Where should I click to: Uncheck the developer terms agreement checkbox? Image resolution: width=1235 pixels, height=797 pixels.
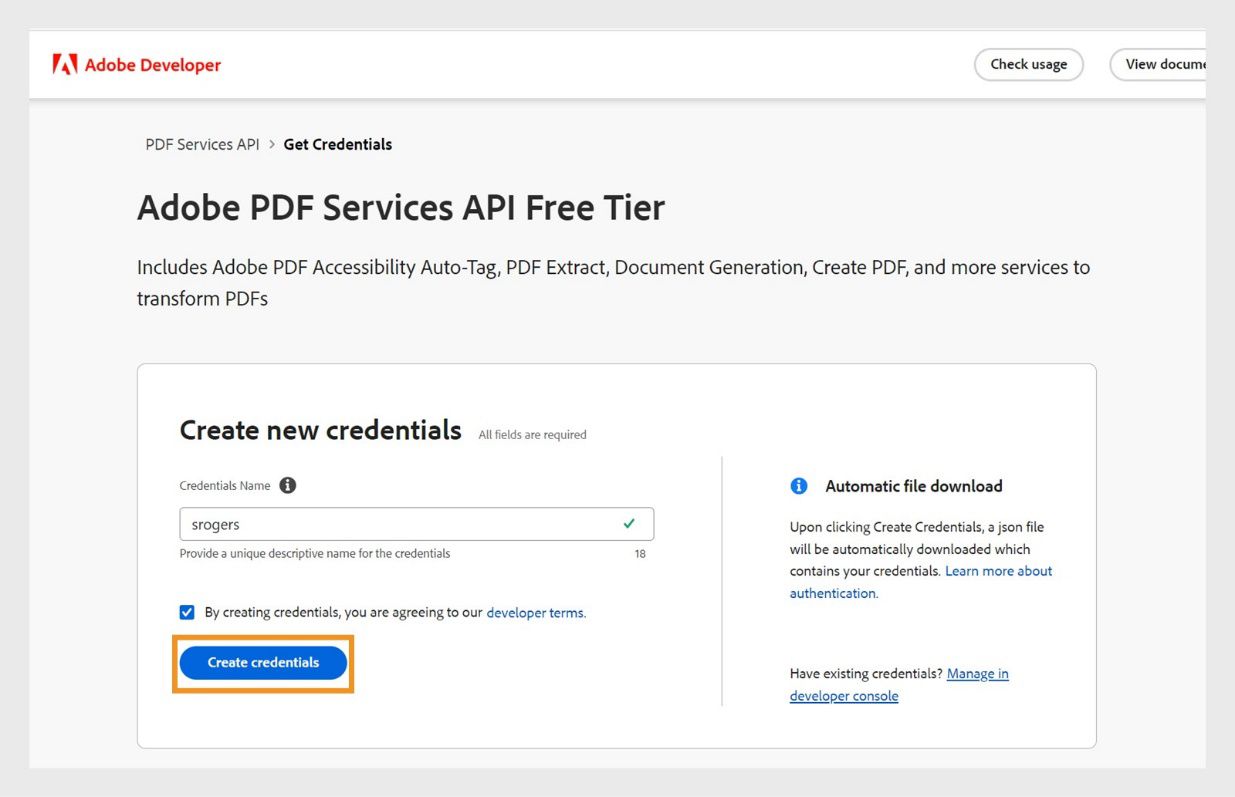[186, 611]
